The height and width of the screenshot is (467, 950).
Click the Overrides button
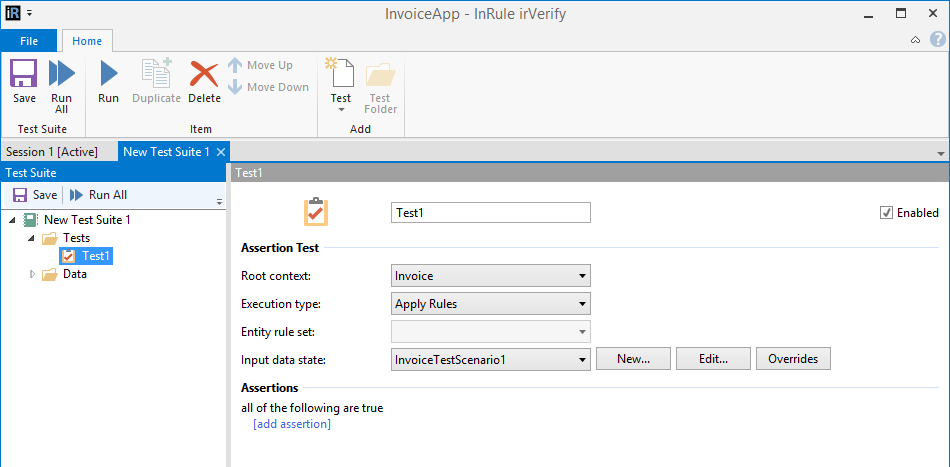pyautogui.click(x=793, y=359)
